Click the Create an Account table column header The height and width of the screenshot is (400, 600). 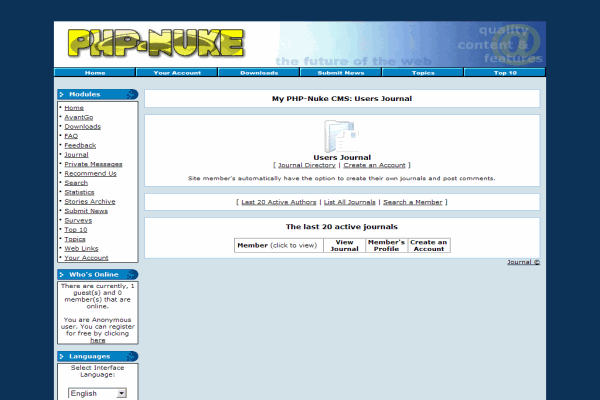tap(429, 245)
